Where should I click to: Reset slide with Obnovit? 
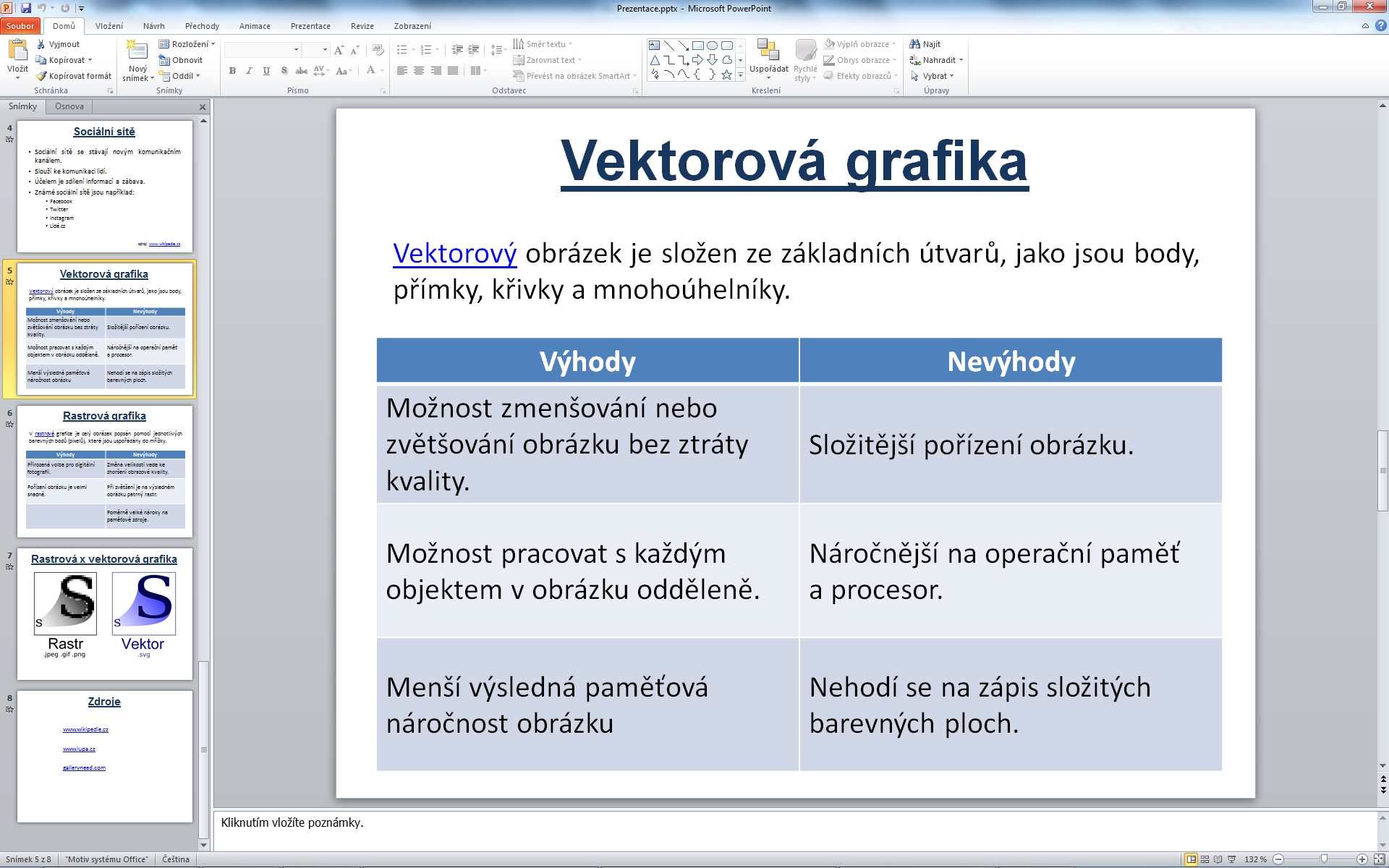click(182, 60)
